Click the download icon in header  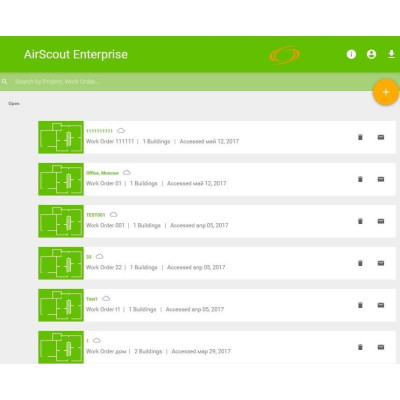392,54
